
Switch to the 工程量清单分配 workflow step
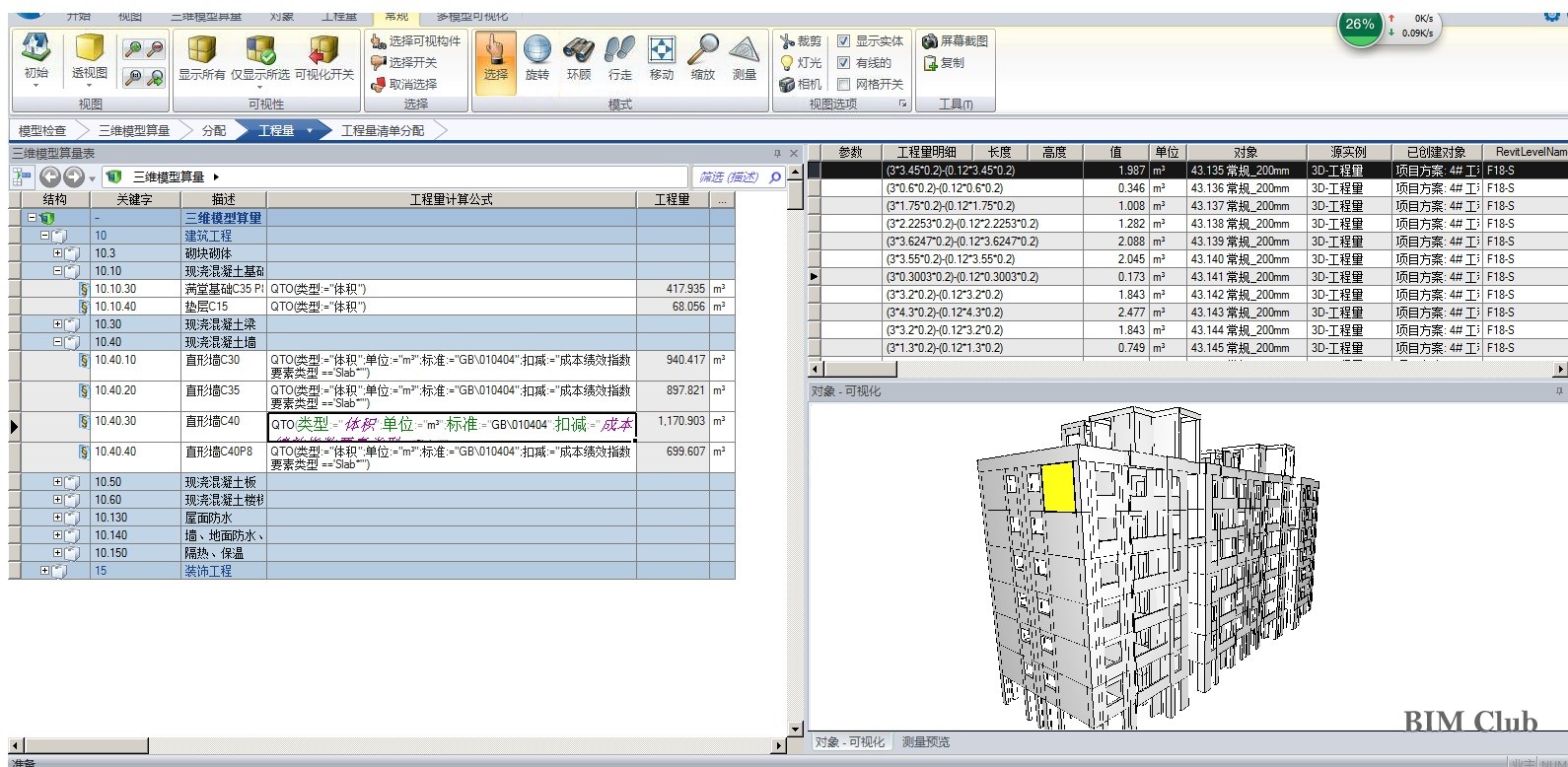click(383, 130)
